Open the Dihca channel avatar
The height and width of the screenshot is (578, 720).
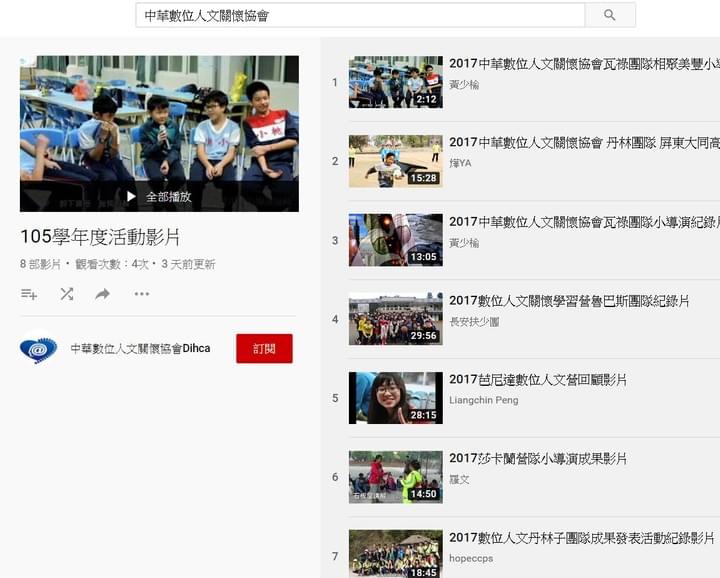pos(39,349)
